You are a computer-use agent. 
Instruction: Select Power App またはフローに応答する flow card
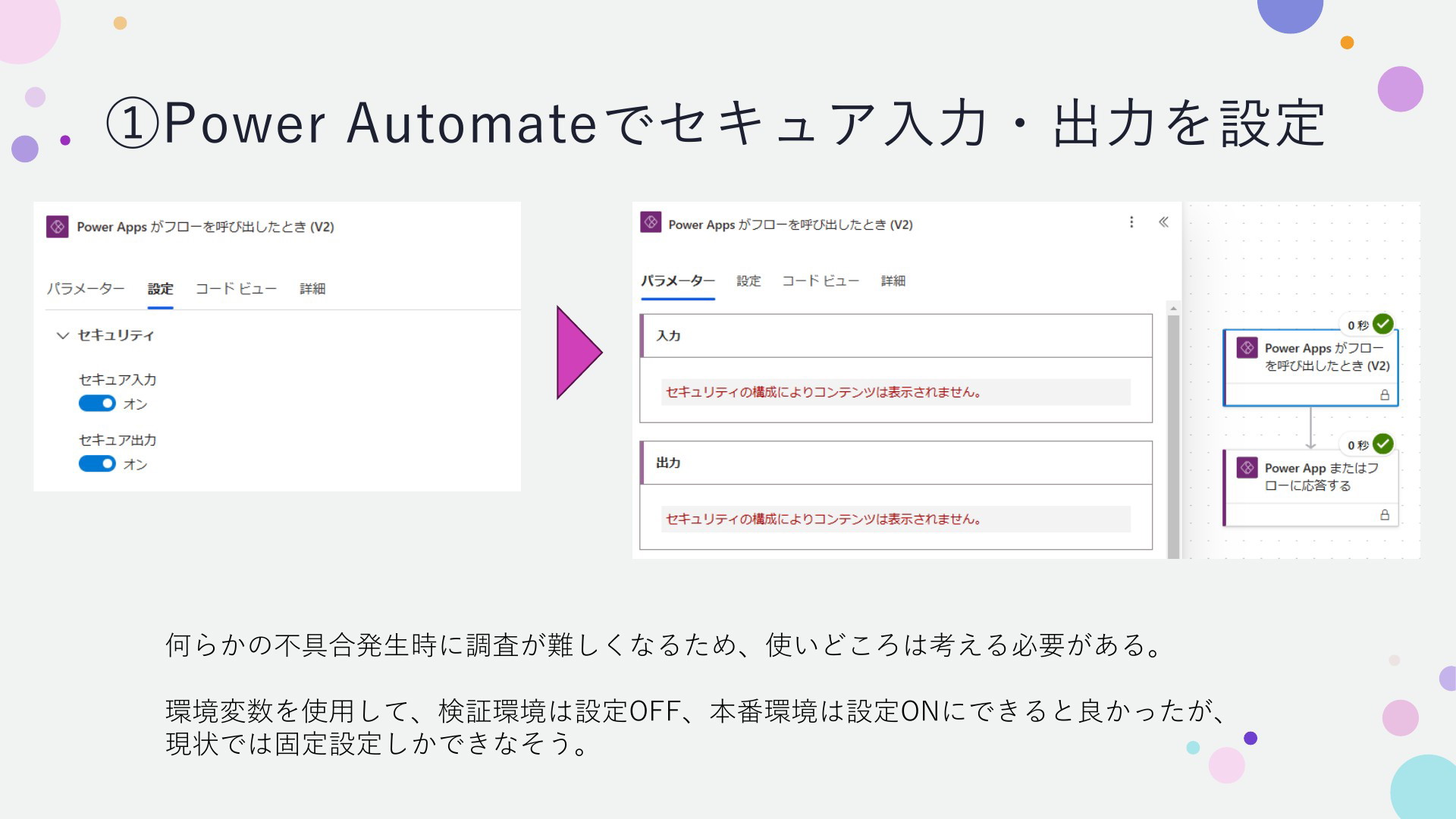[x=1310, y=488]
